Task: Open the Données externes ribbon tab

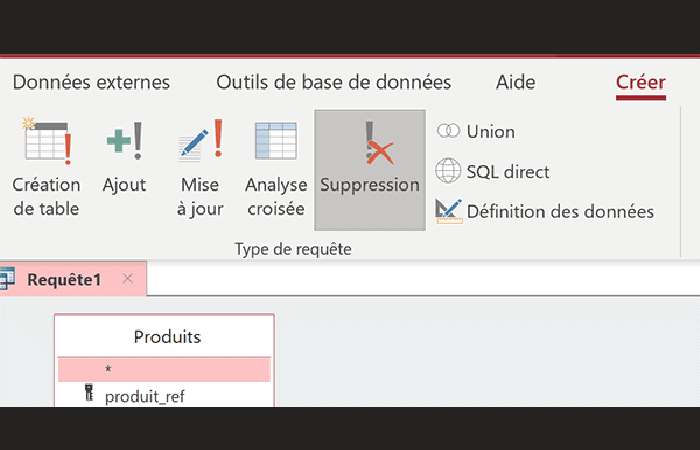Action: point(91,82)
